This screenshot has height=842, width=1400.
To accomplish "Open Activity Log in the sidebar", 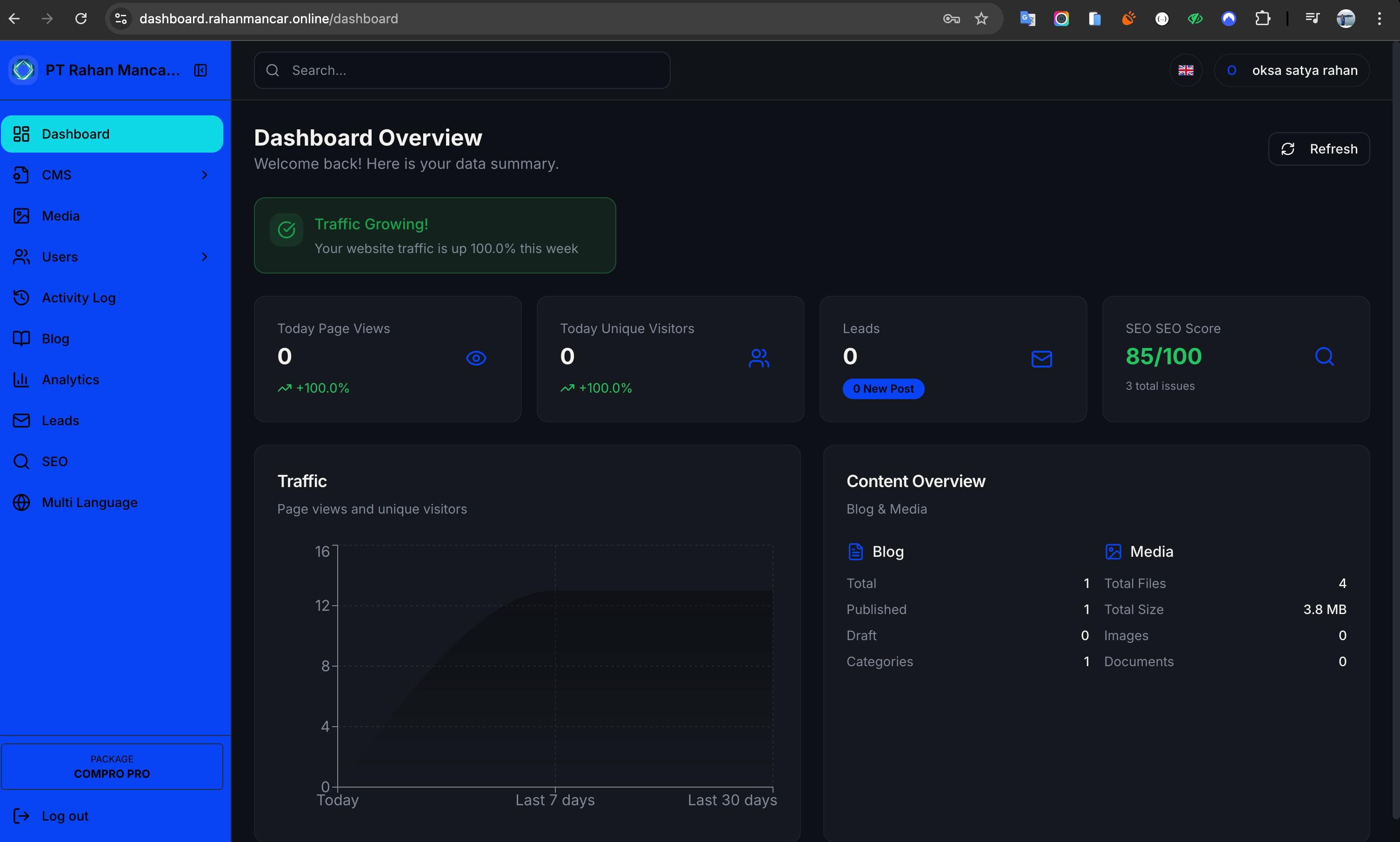I will point(78,297).
